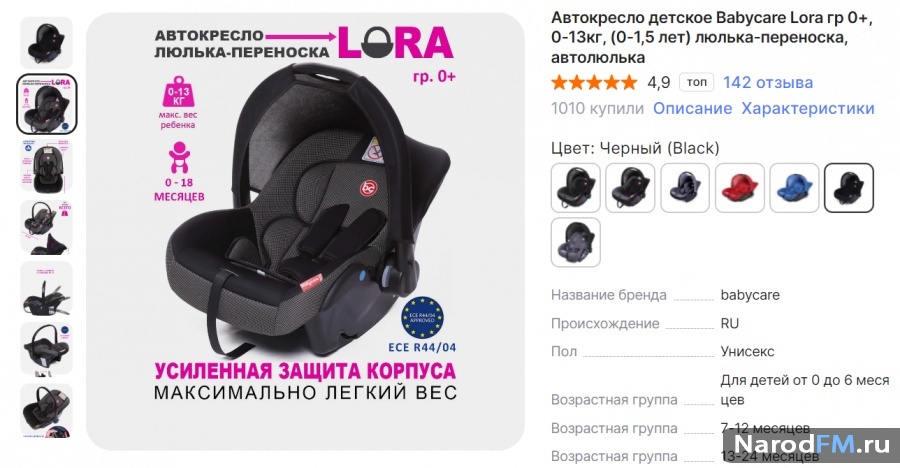The height and width of the screenshot is (468, 900).
Task: Jump to the Описание section
Action: (692, 109)
